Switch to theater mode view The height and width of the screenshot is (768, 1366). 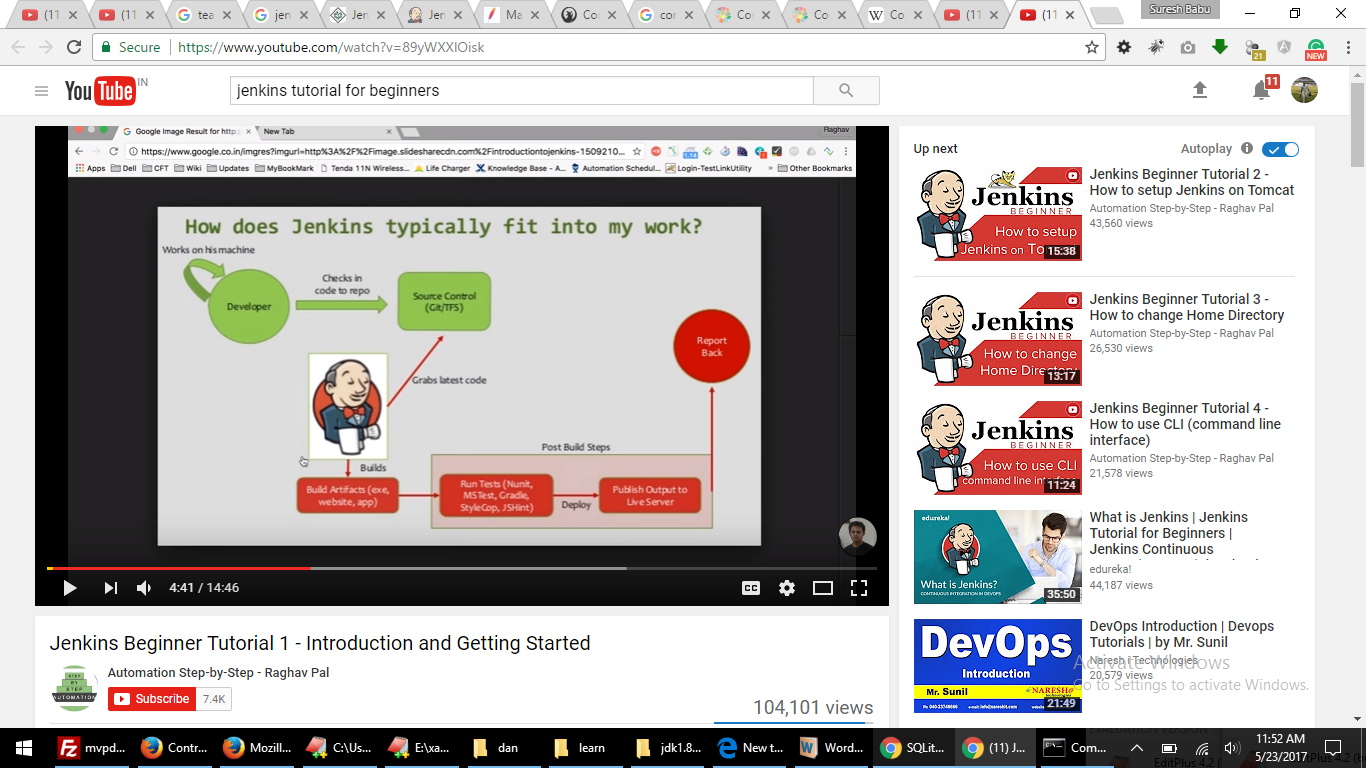click(x=823, y=588)
